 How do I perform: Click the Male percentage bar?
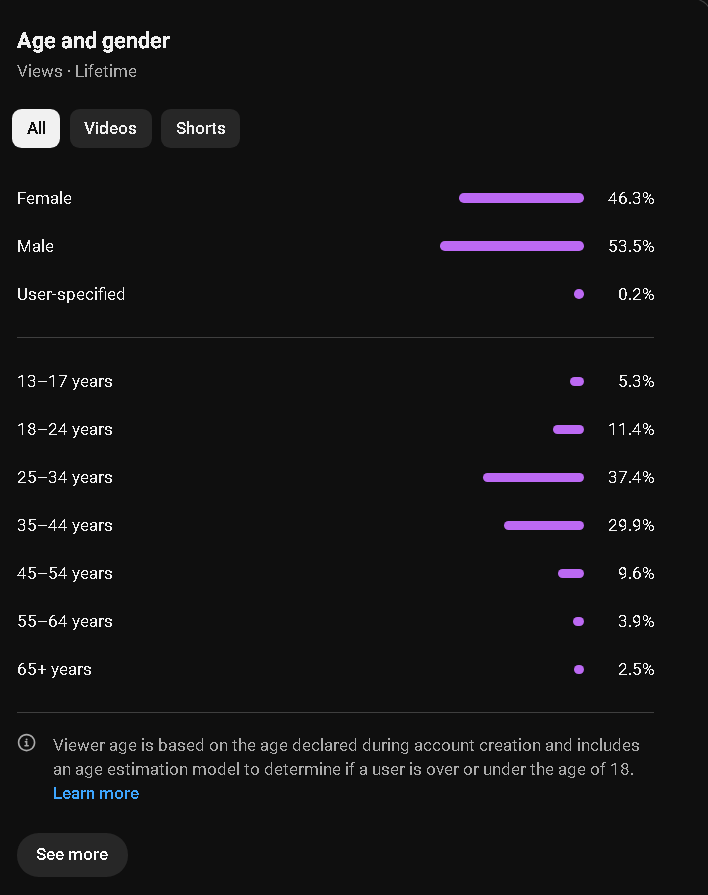pos(512,246)
